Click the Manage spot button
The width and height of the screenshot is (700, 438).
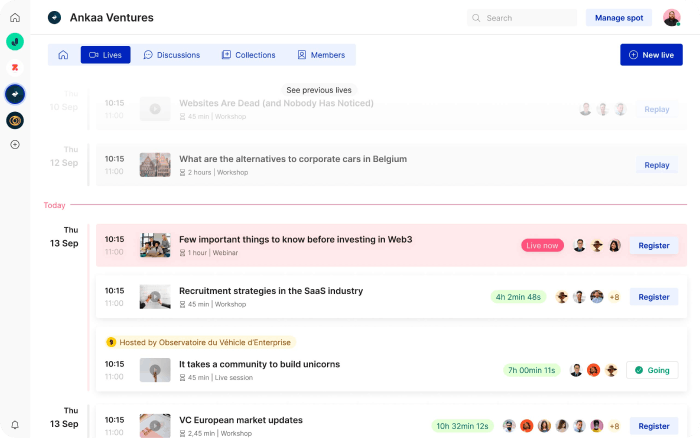pos(619,18)
